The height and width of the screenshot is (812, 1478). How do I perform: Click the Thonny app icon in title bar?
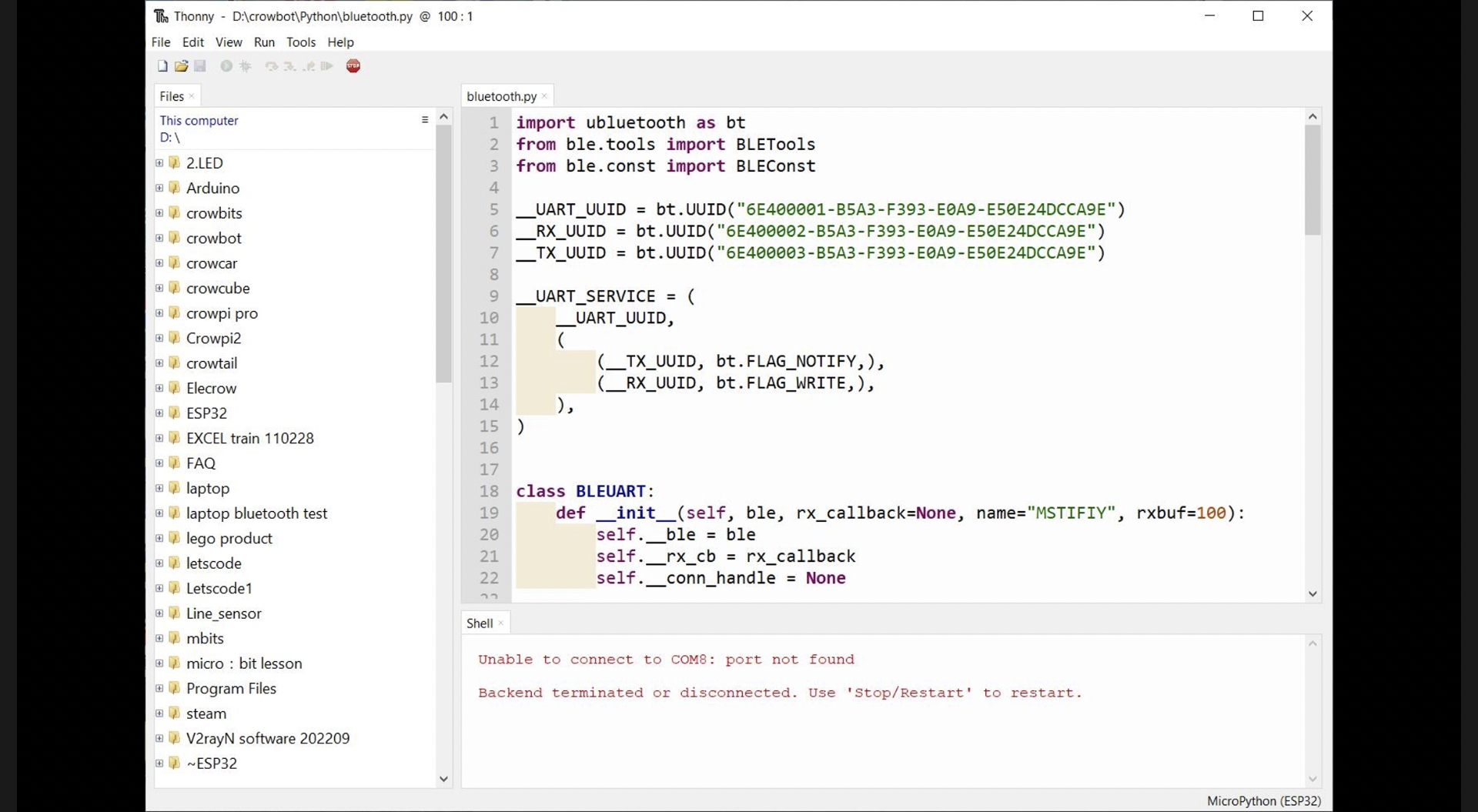(161, 16)
